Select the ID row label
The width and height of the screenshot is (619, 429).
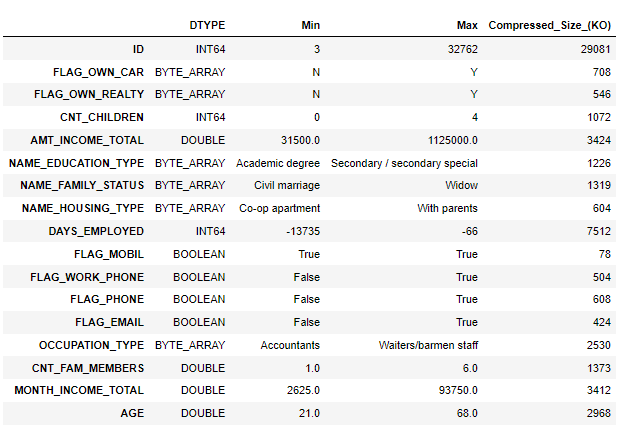click(x=138, y=48)
